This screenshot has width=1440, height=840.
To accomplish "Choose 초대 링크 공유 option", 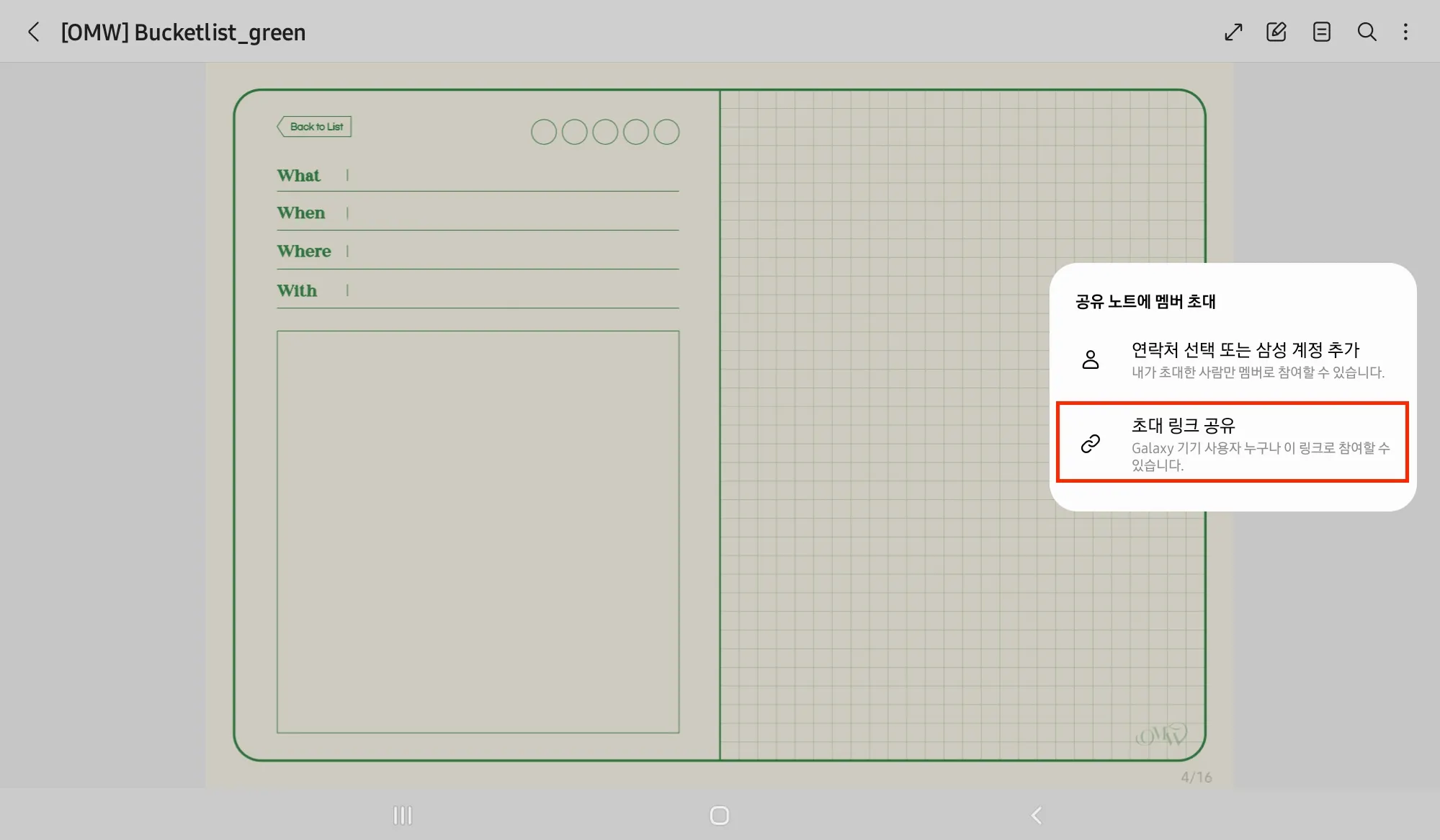I will click(x=1232, y=442).
